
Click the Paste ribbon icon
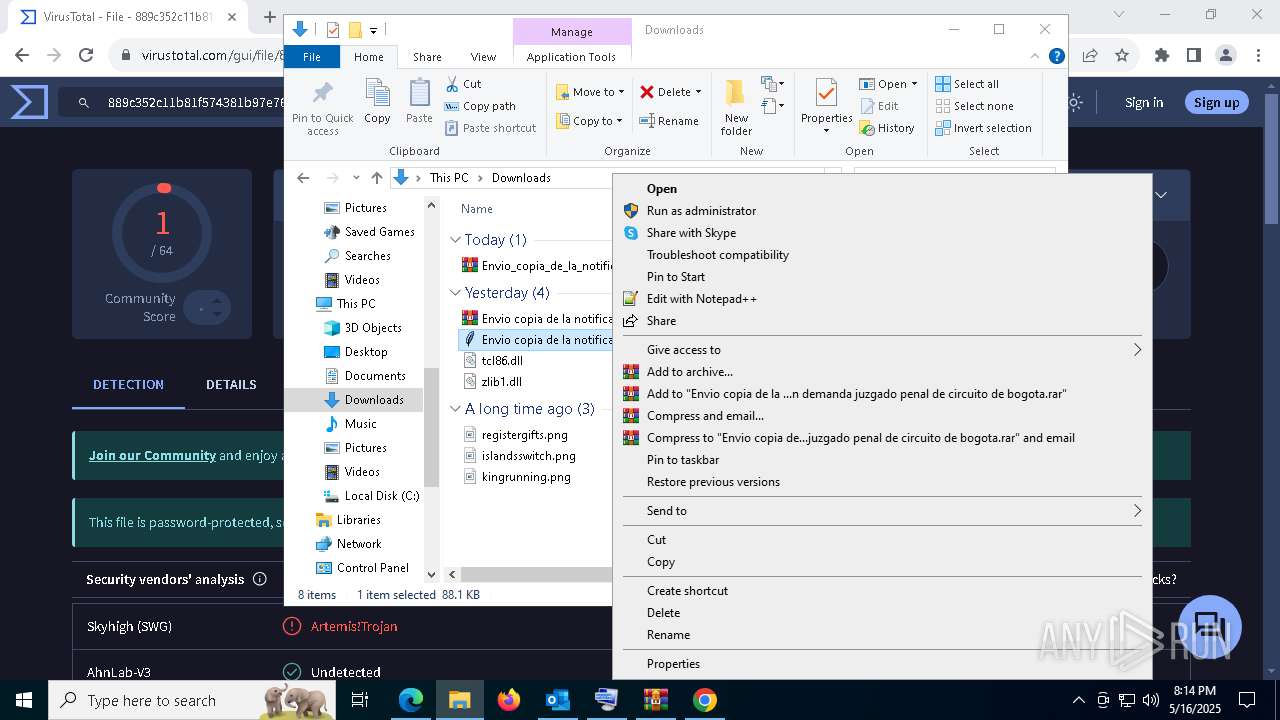click(419, 101)
